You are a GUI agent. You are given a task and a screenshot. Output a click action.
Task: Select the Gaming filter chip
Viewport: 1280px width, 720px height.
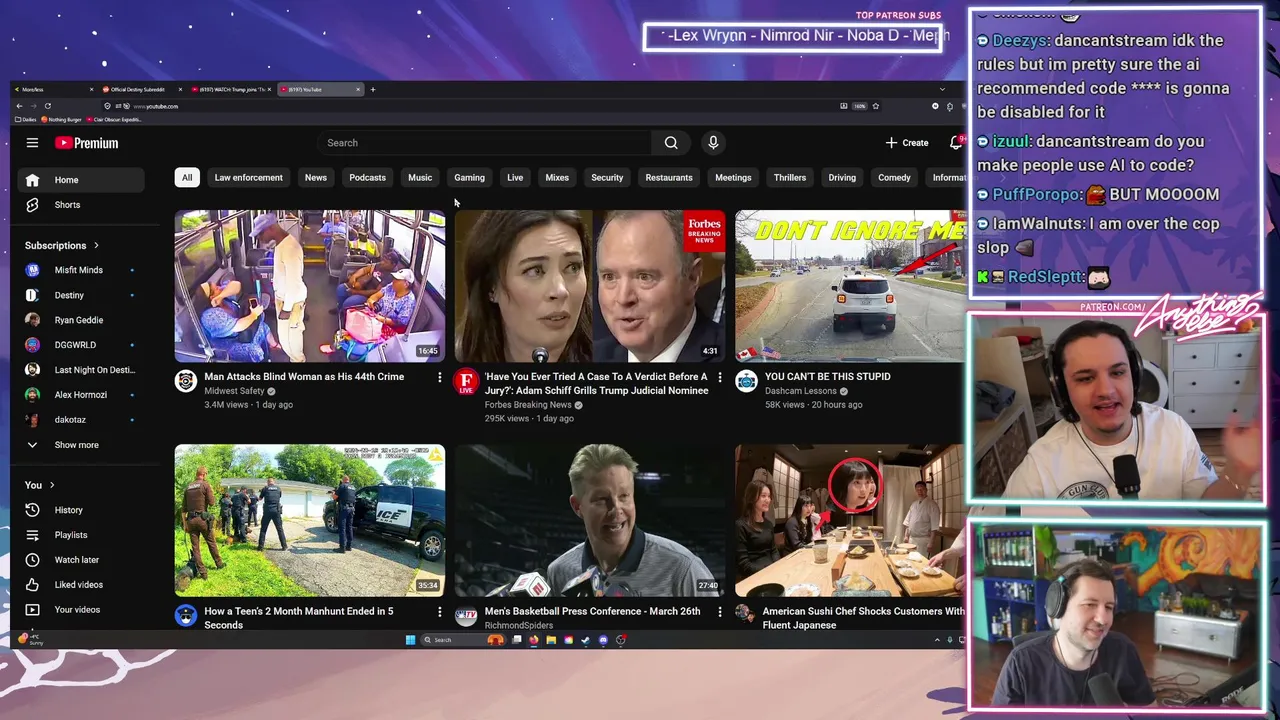pyautogui.click(x=469, y=178)
